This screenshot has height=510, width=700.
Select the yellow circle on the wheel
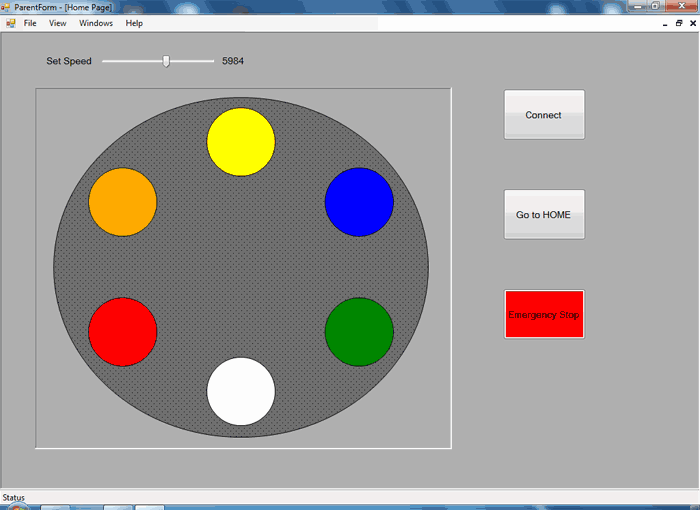pos(241,142)
